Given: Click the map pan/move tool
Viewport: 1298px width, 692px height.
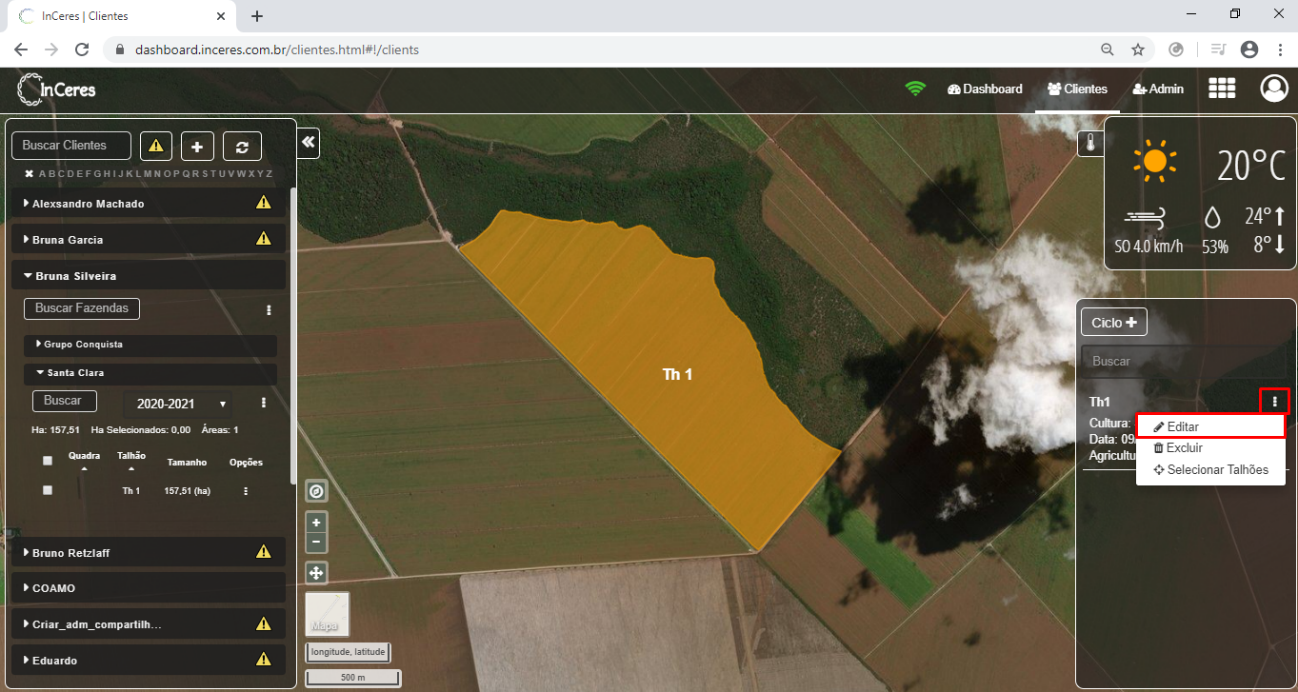Looking at the screenshot, I should (316, 573).
